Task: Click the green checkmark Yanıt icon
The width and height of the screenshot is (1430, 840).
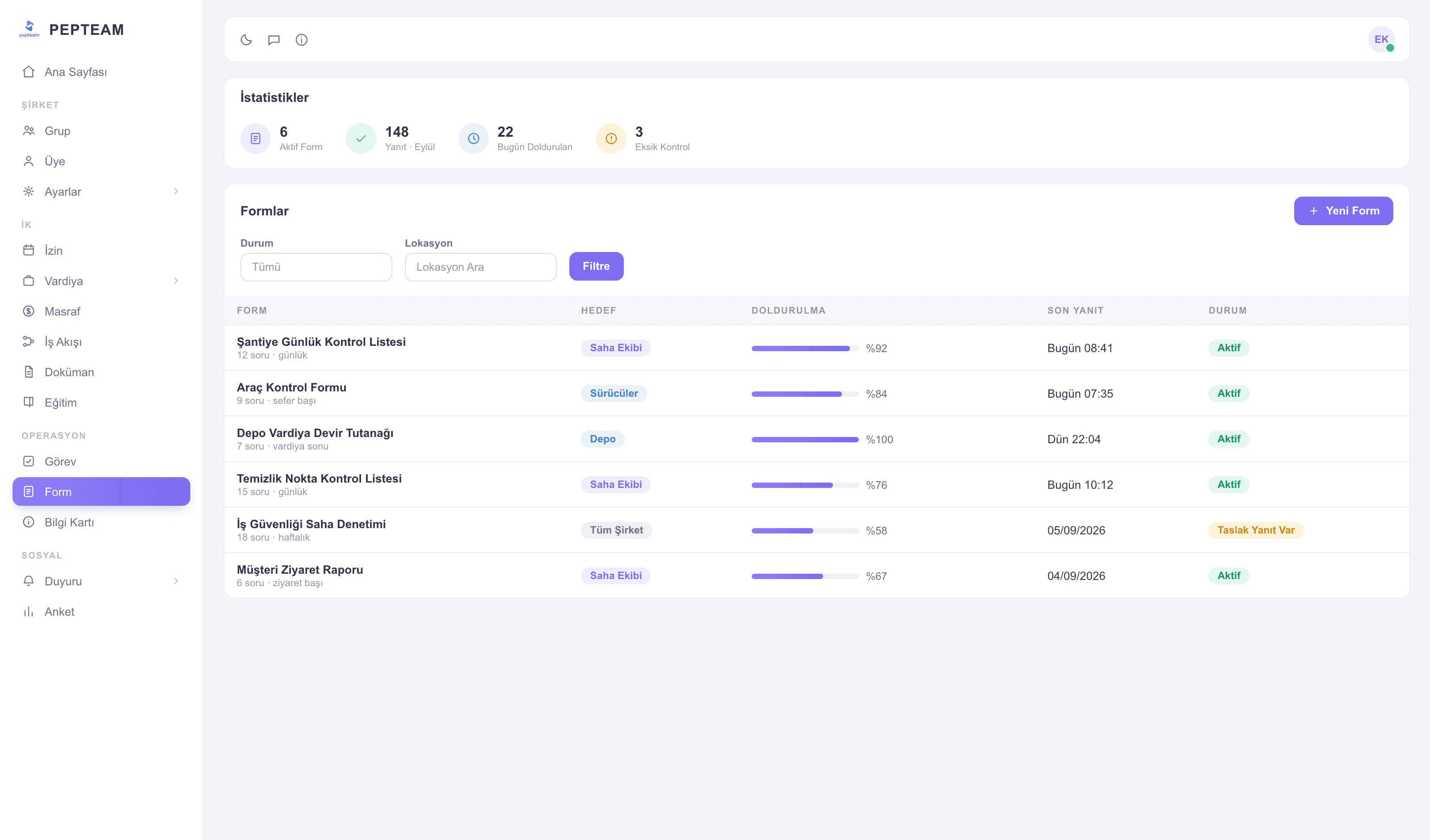Action: click(x=361, y=139)
